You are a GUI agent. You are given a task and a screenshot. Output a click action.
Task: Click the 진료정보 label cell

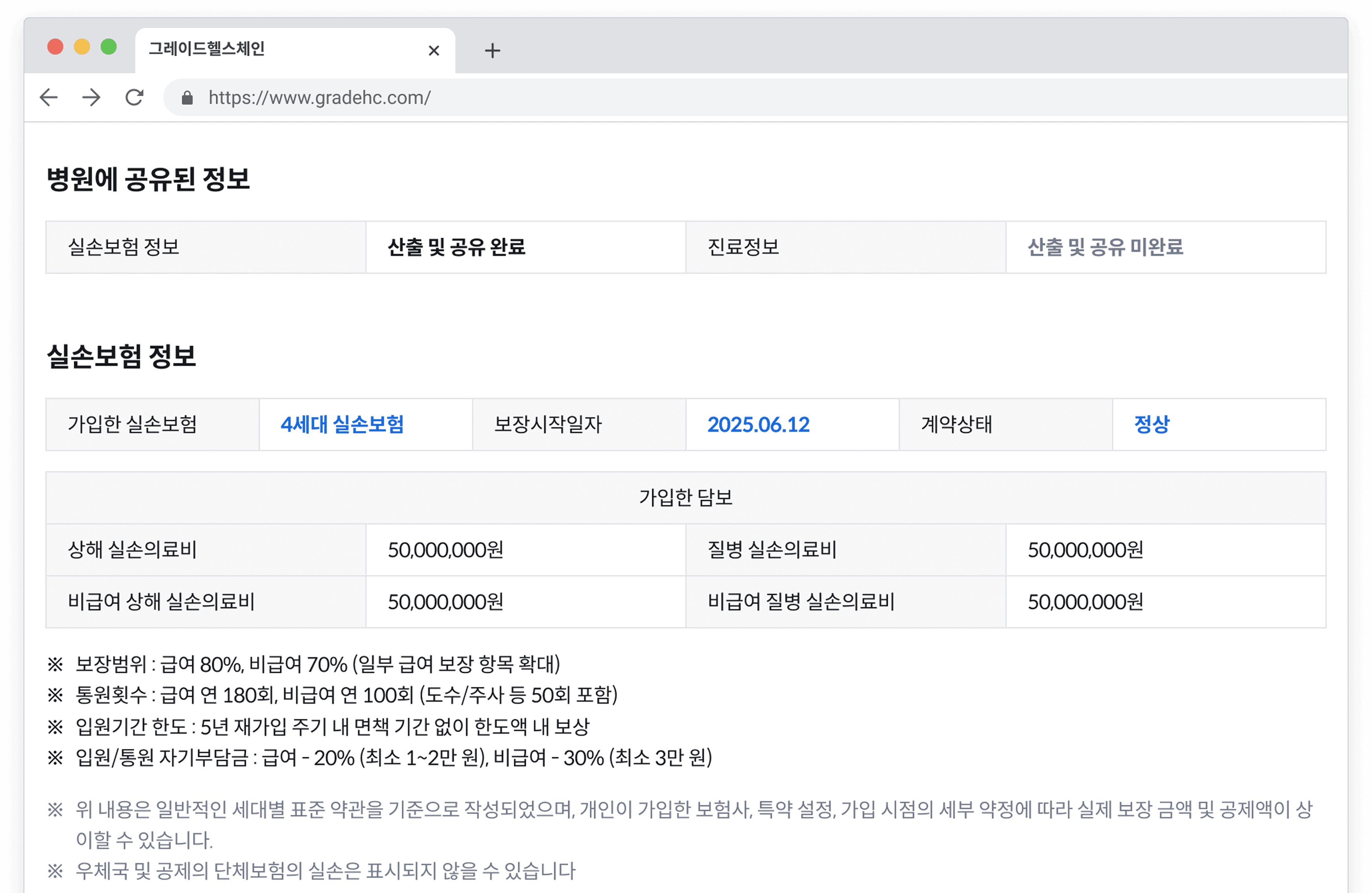[846, 247]
